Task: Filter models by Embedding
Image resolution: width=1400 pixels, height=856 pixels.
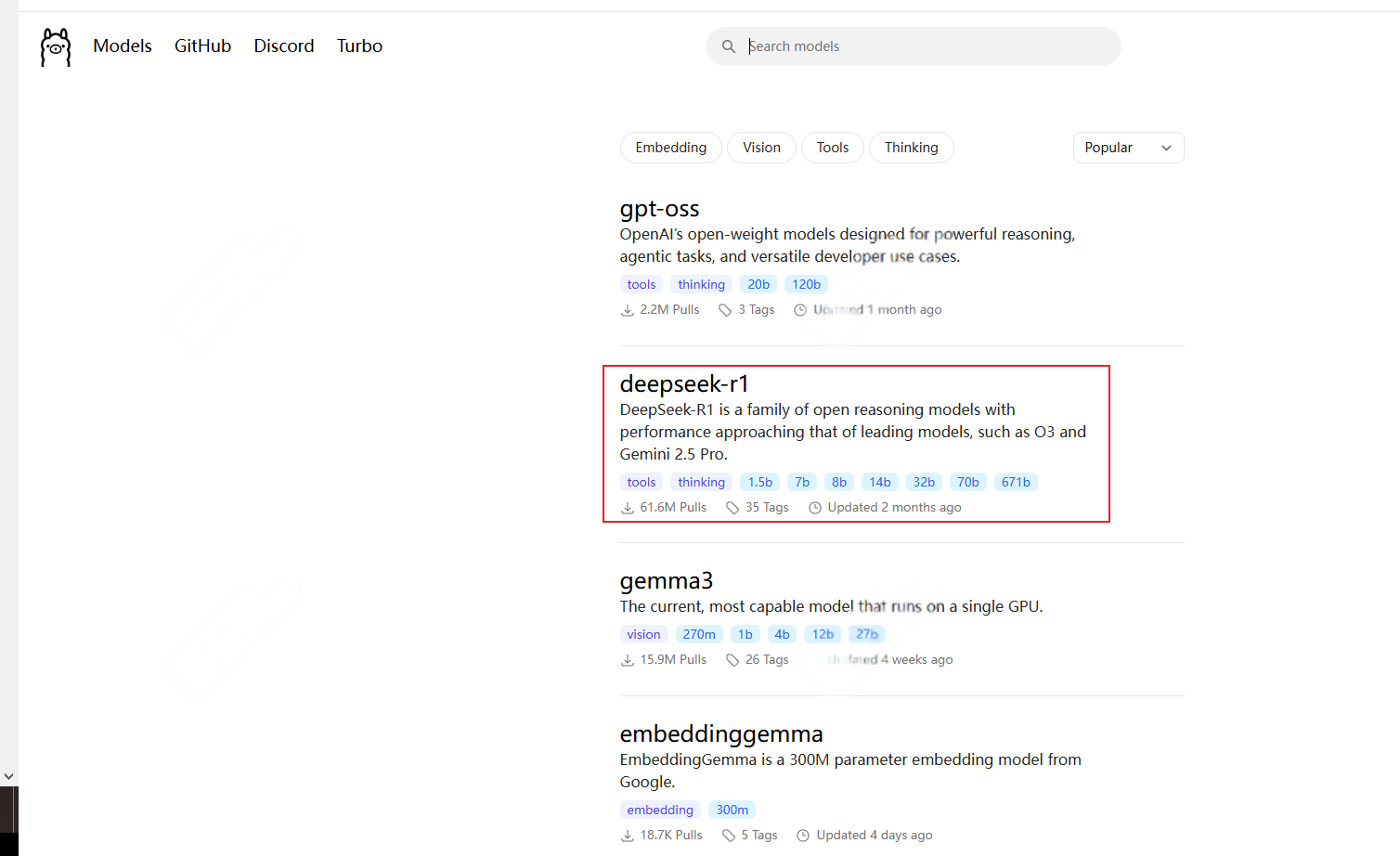Action: pos(671,148)
